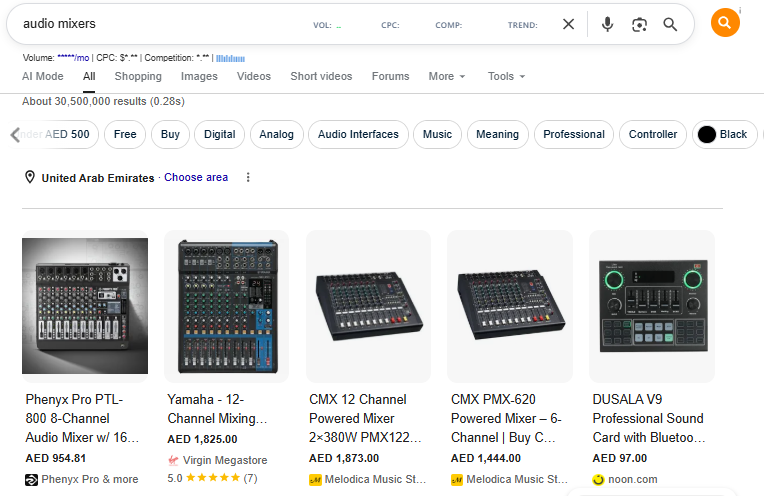Apply the Free filter chip
Screen dimensions: 764x496
click(125, 134)
